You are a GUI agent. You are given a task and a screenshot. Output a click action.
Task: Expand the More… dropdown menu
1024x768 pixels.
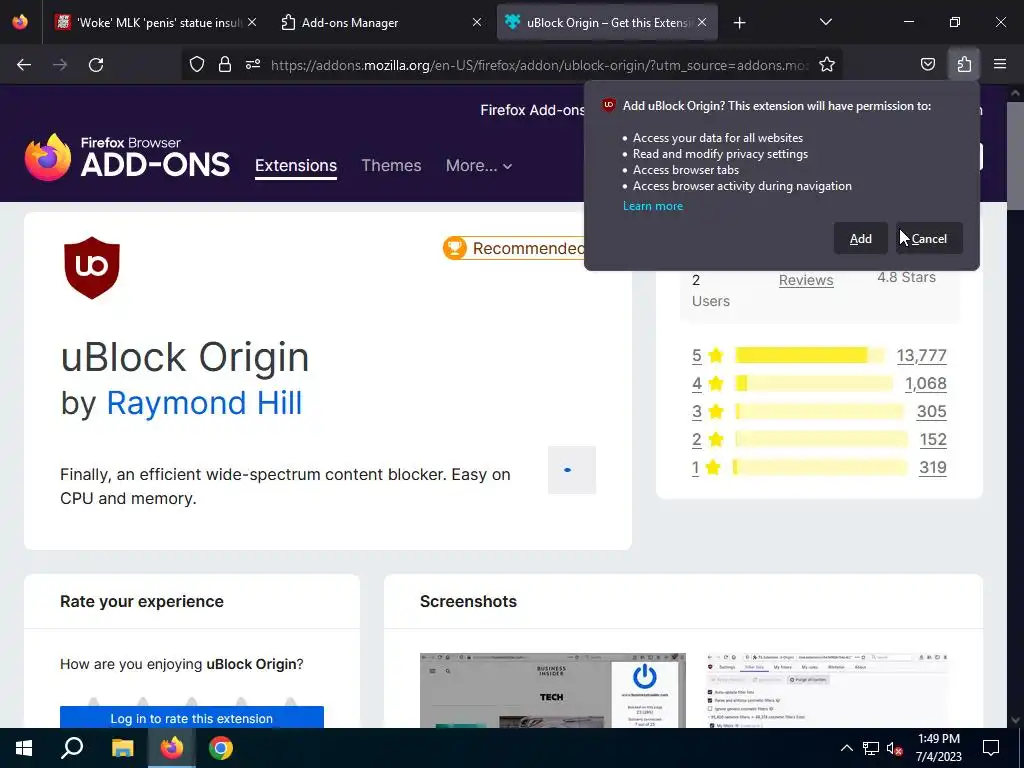[x=479, y=165]
